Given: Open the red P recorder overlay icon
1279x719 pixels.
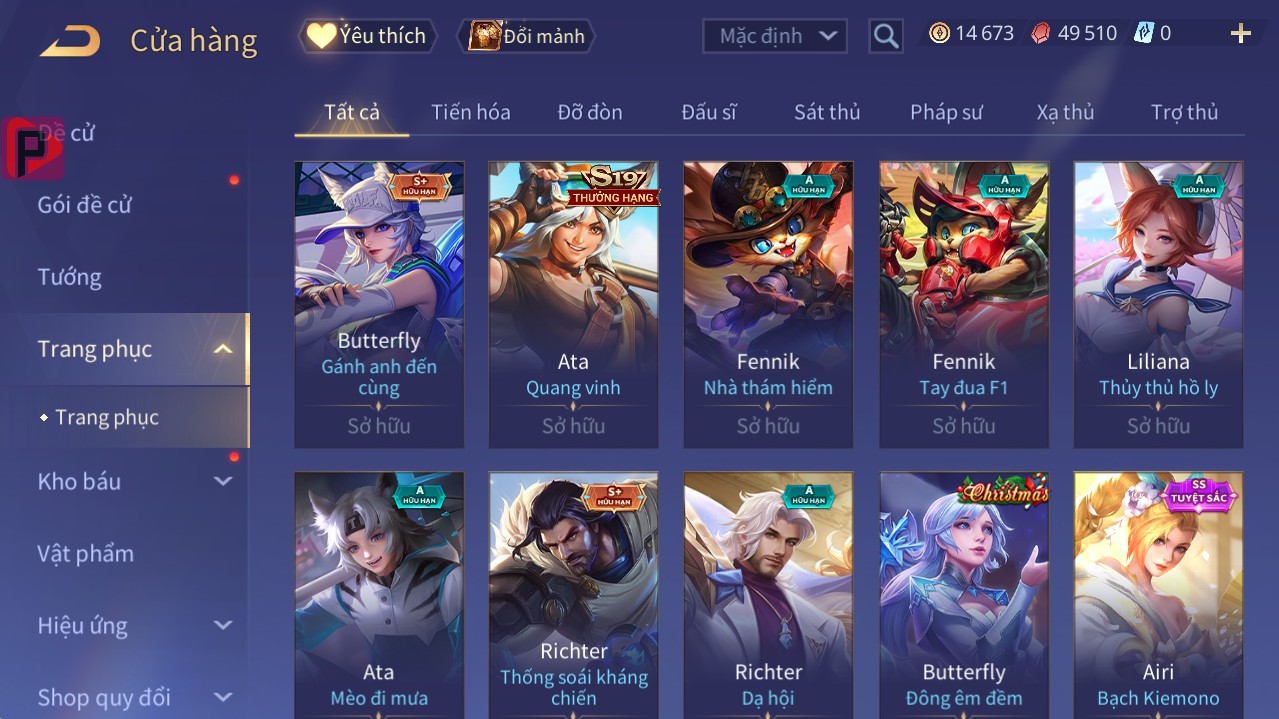Looking at the screenshot, I should [x=33, y=148].
